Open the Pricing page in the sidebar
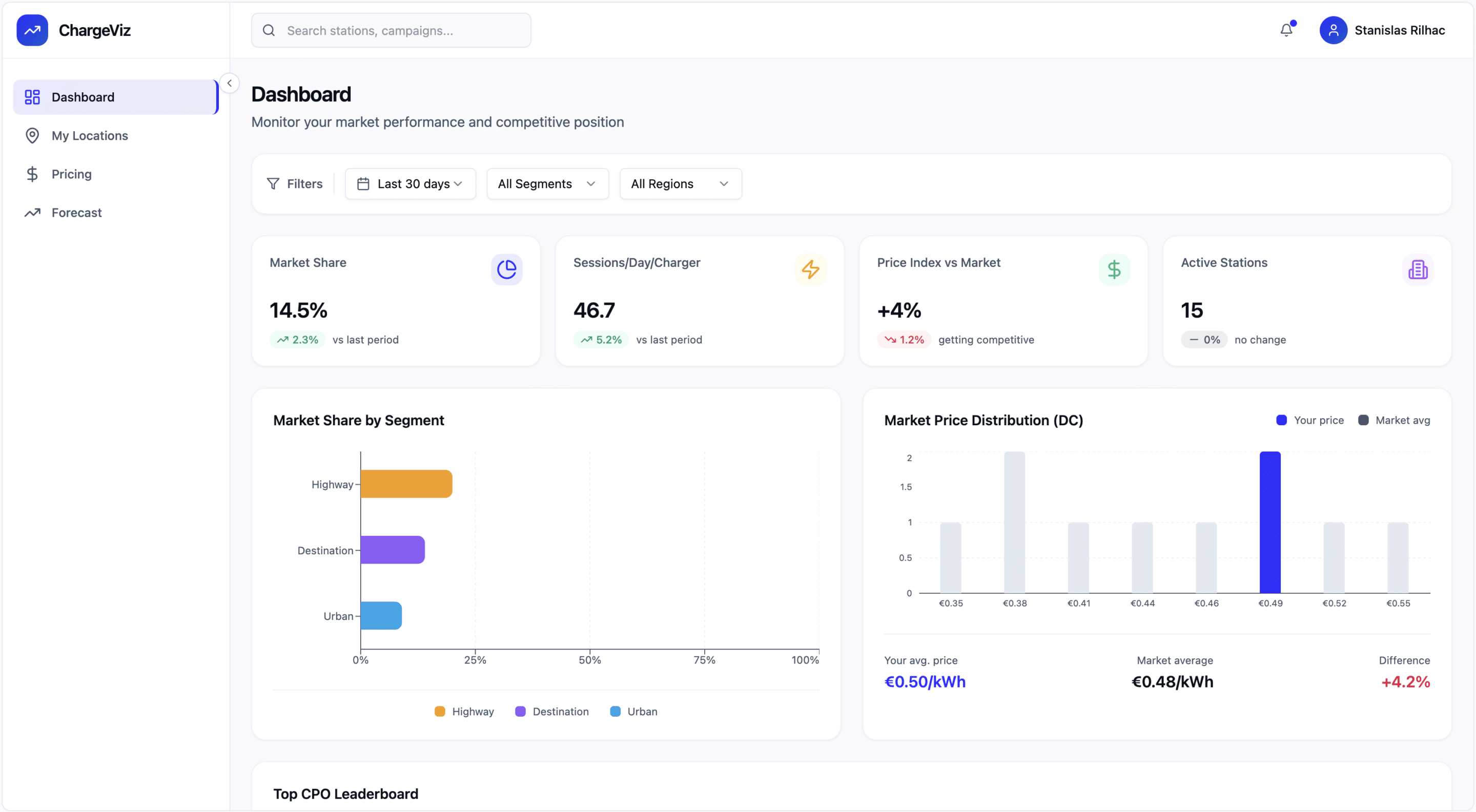The image size is (1476, 812). click(71, 174)
